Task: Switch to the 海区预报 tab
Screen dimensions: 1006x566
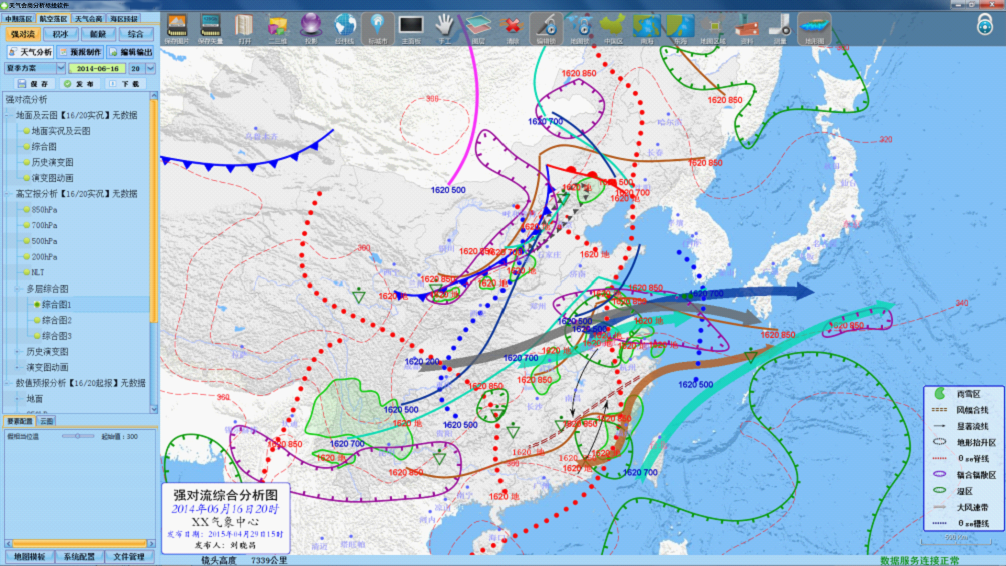Action: (x=123, y=19)
